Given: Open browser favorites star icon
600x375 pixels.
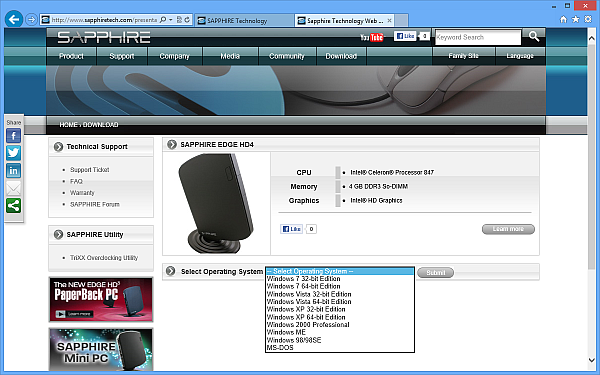Looking at the screenshot, I should [576, 19].
